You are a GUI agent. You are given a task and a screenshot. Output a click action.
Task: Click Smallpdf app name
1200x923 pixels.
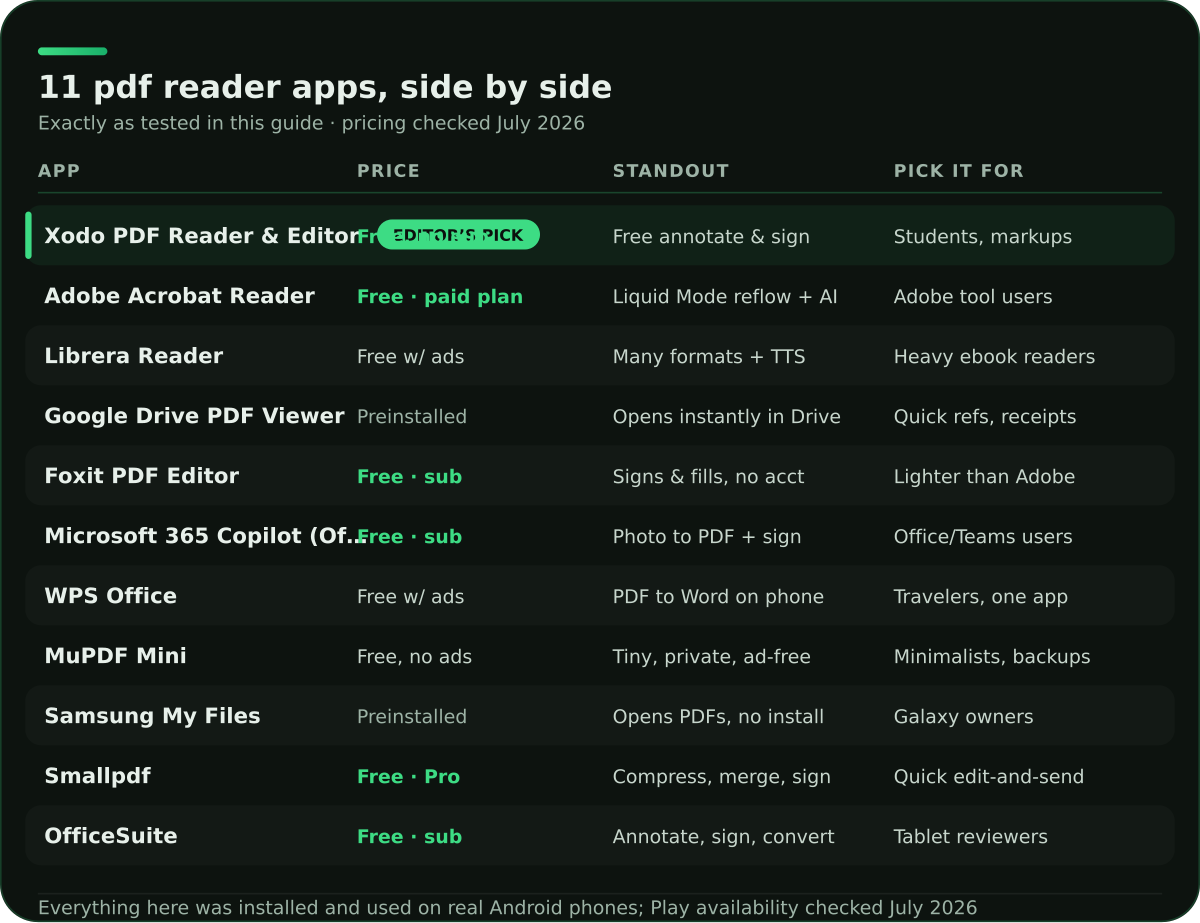98,776
